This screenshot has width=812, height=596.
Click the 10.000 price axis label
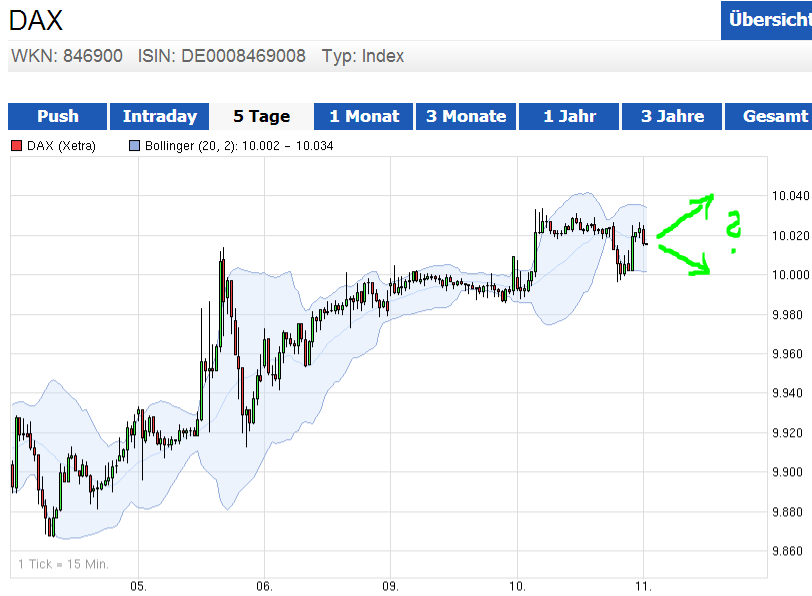click(790, 275)
